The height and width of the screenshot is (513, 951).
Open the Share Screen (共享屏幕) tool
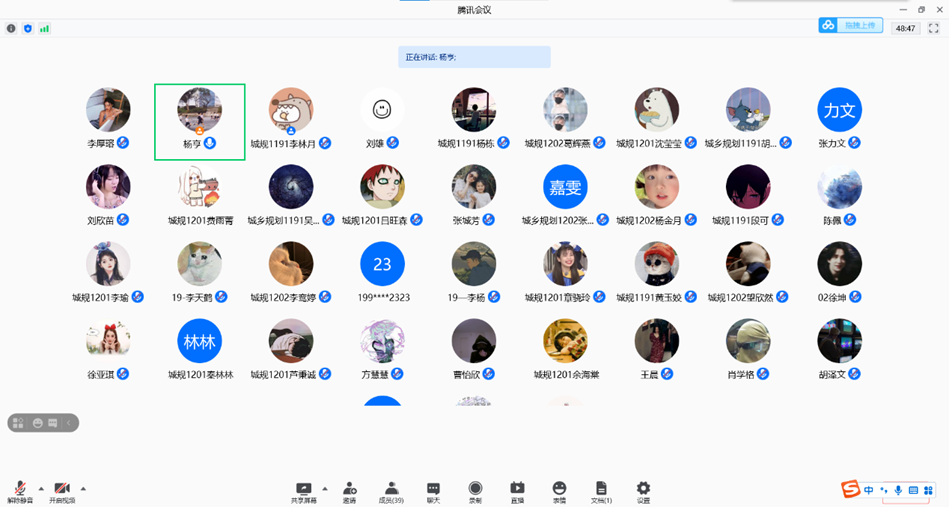click(x=303, y=490)
